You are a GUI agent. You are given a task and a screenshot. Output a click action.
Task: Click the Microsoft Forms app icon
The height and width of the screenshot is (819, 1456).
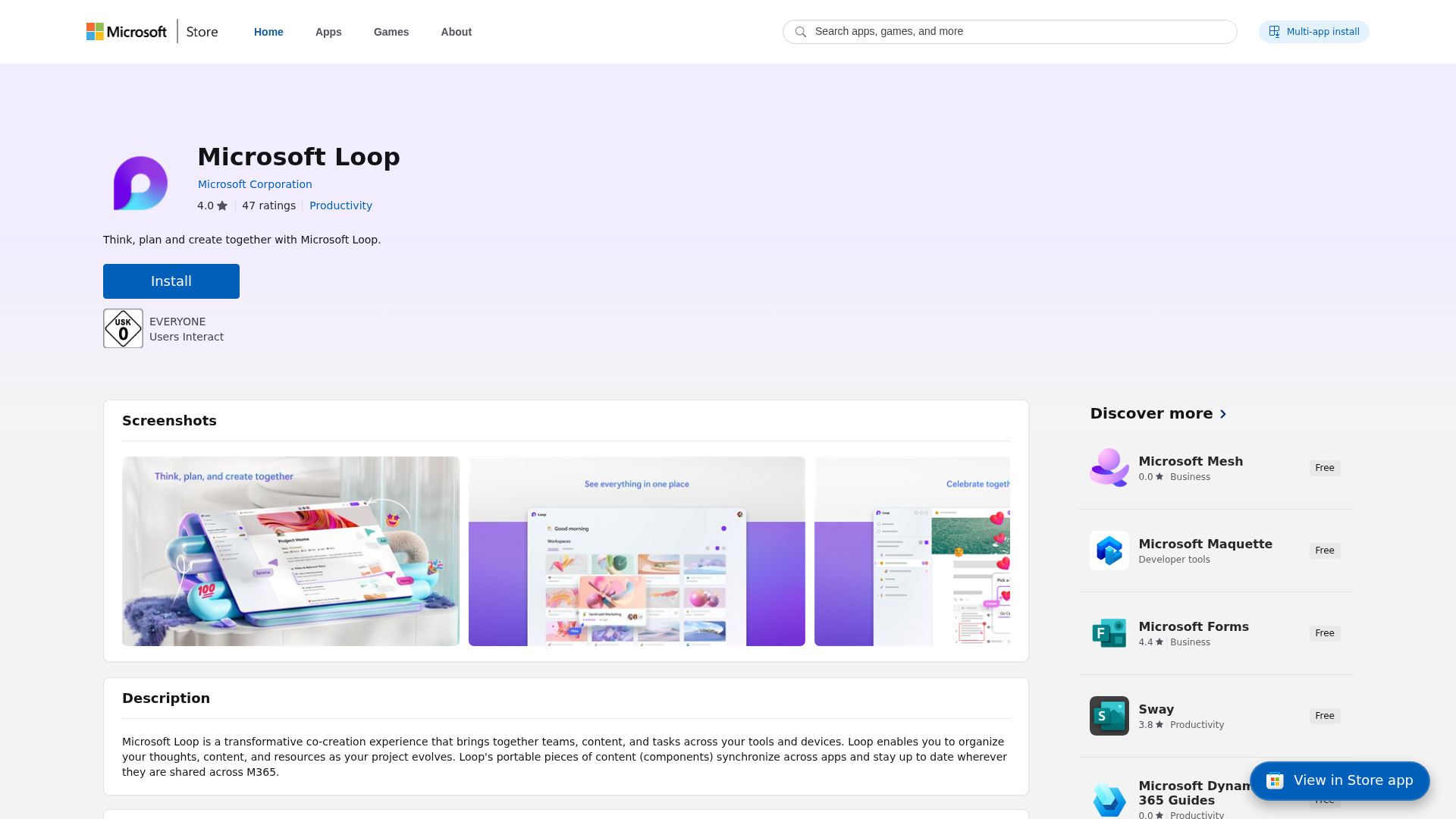pyautogui.click(x=1109, y=632)
